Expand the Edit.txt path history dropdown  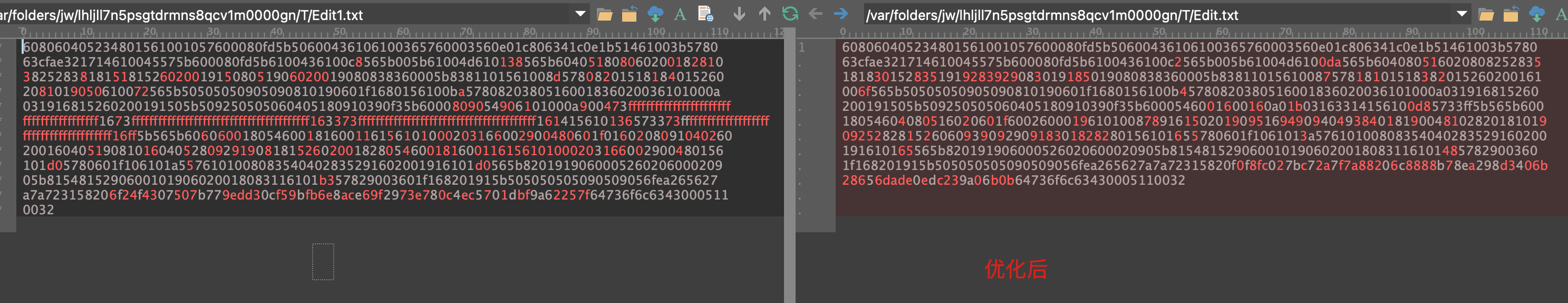[1461, 14]
